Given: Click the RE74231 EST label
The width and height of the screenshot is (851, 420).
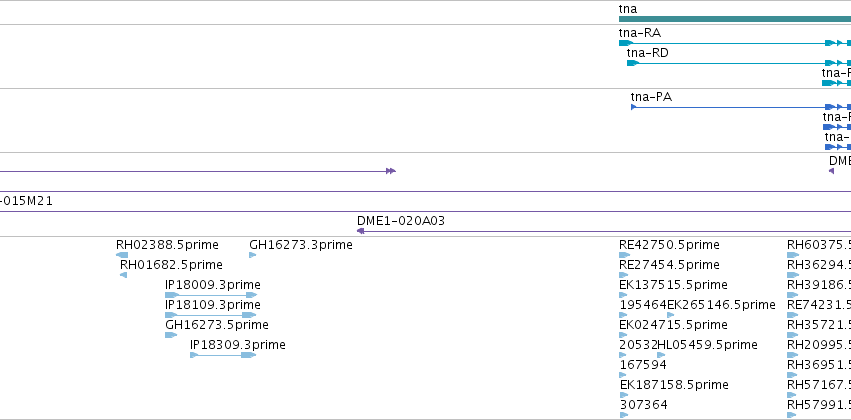Looking at the screenshot, I should point(819,305).
